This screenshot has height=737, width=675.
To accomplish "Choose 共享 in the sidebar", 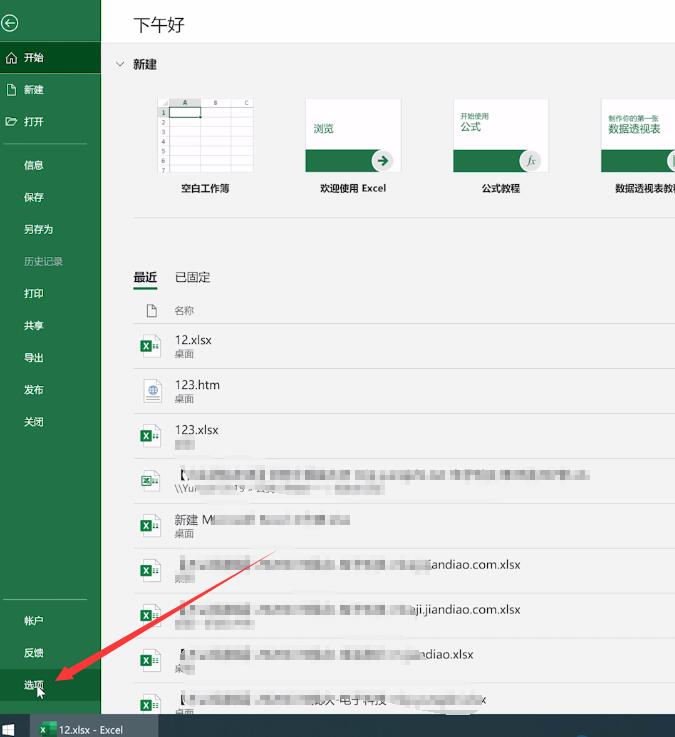I will [50, 326].
